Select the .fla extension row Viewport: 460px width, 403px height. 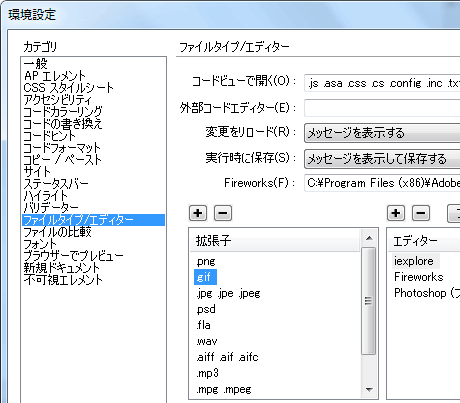(203, 325)
